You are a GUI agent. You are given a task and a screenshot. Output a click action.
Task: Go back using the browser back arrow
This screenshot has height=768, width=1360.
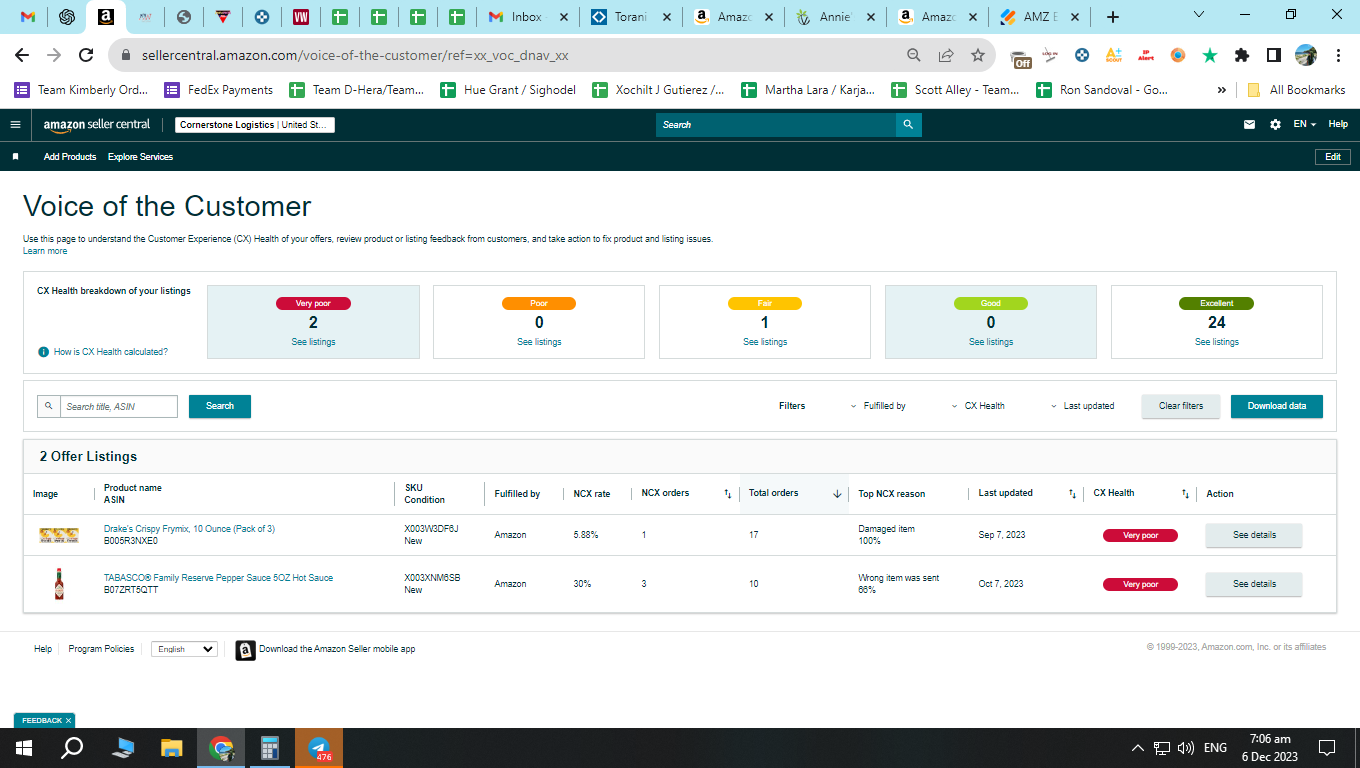pos(22,56)
